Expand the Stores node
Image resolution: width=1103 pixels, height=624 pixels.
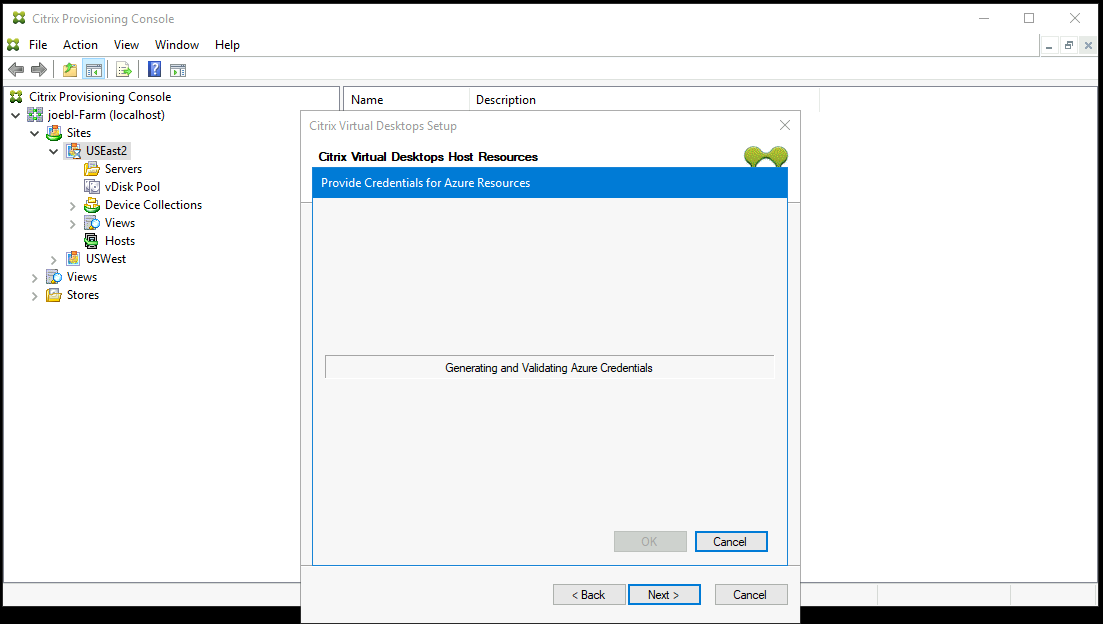[34, 294]
